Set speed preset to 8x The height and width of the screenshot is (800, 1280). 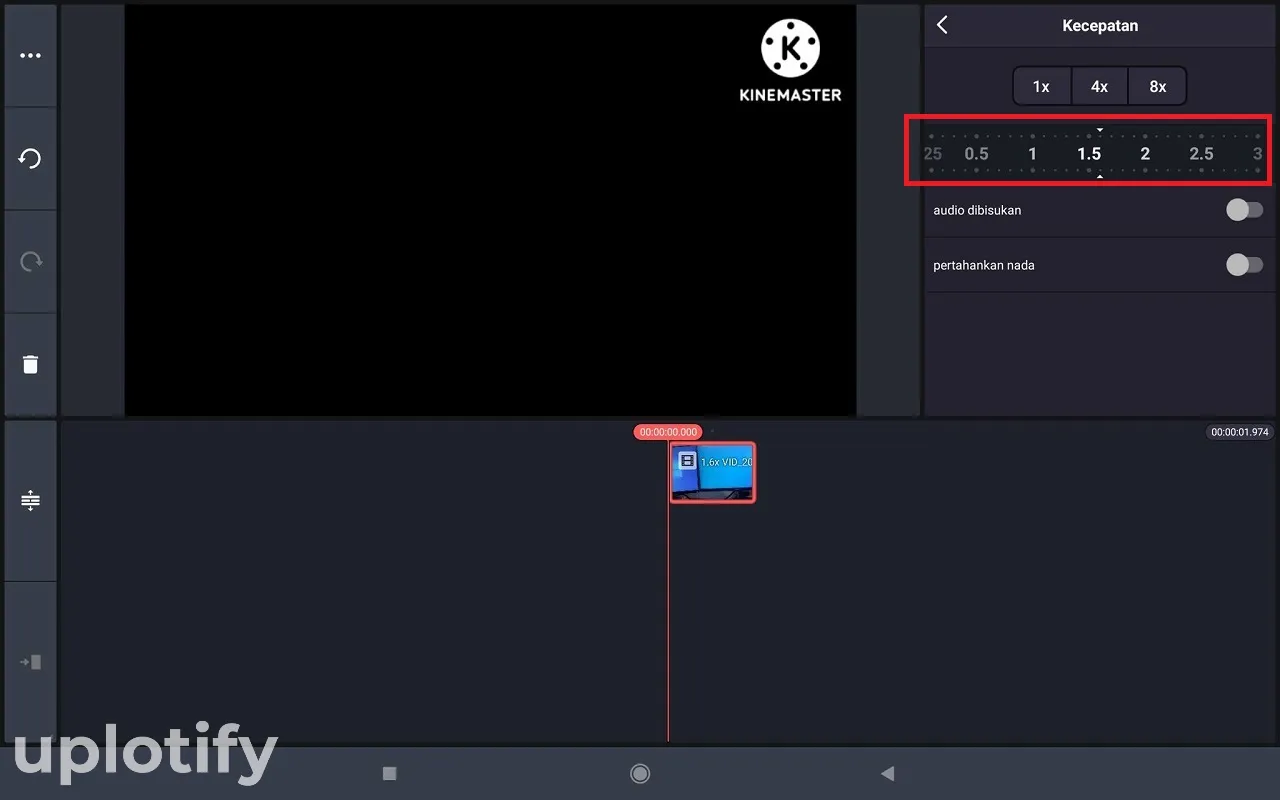[1157, 87]
